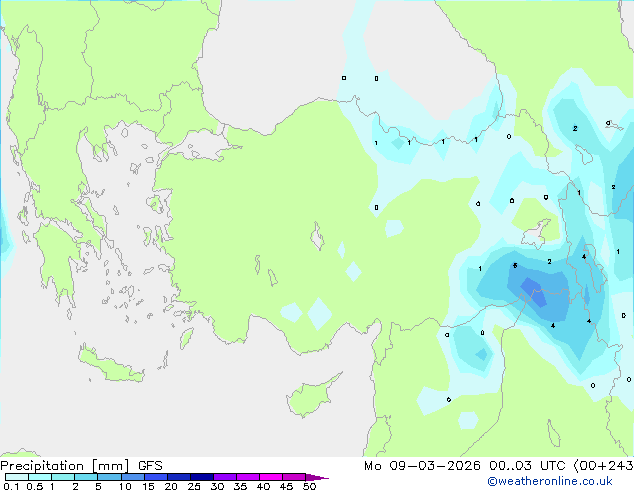
Task: Click the 'Mo 09-03-2026' date text
Action: click(422, 466)
